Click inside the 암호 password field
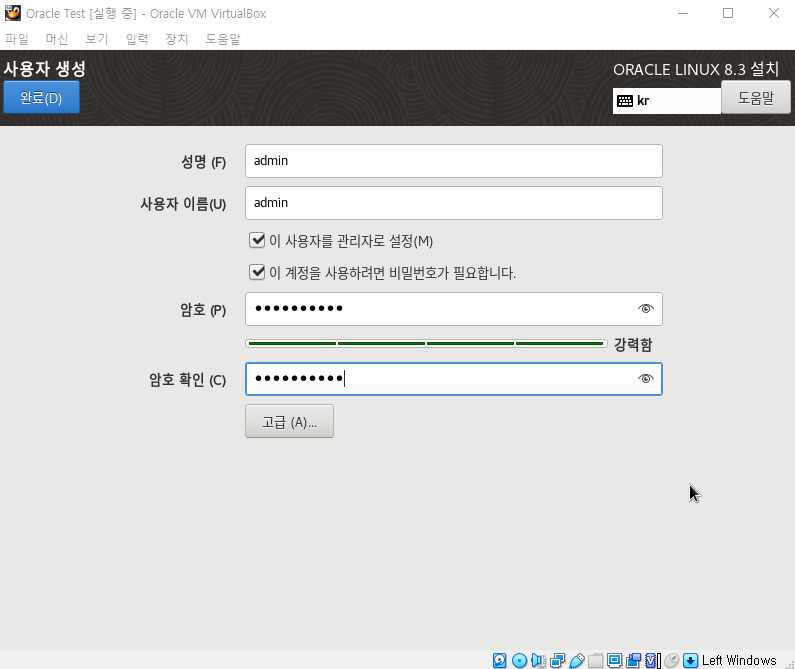 454,309
